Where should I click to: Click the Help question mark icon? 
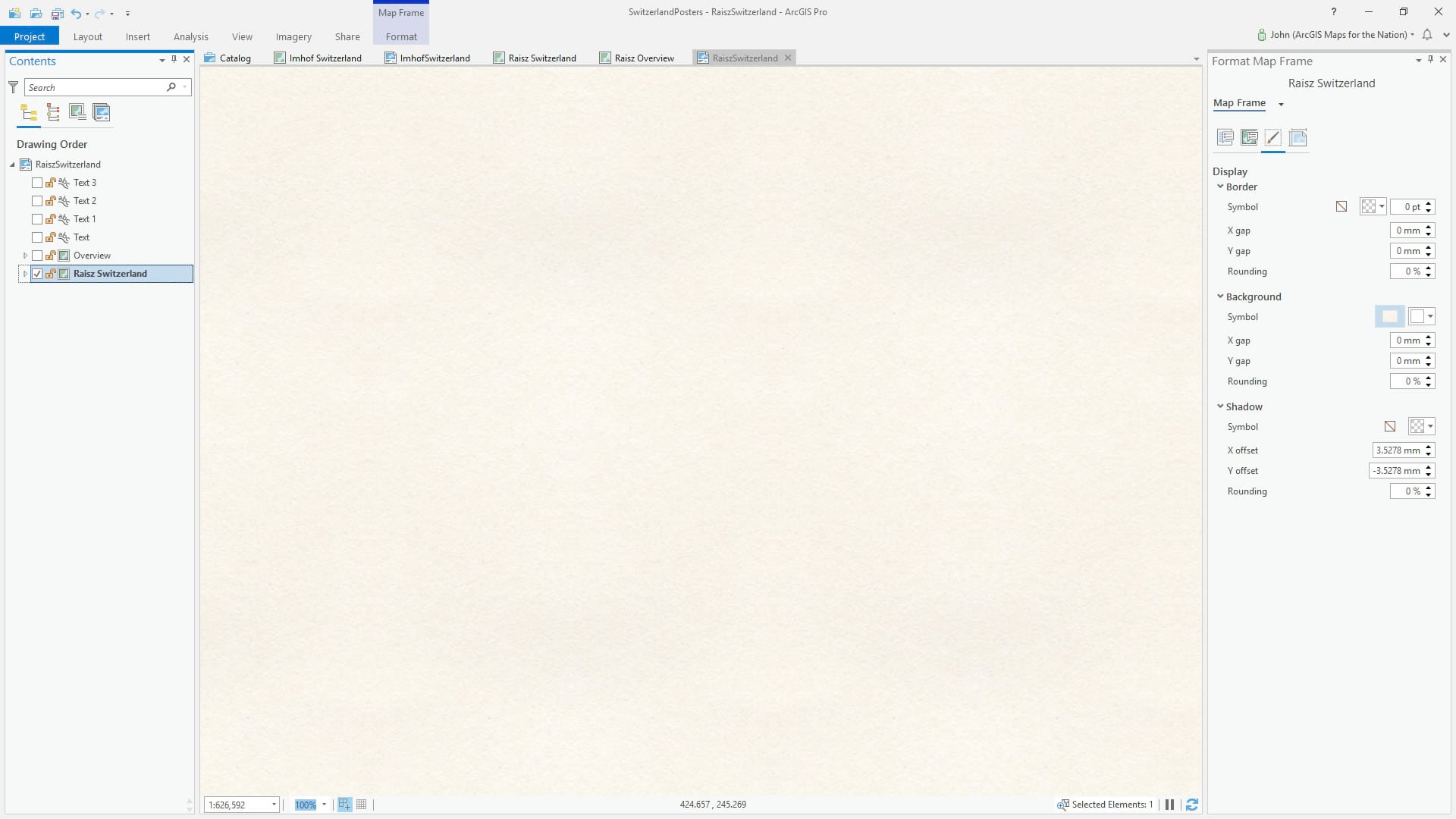click(x=1333, y=11)
